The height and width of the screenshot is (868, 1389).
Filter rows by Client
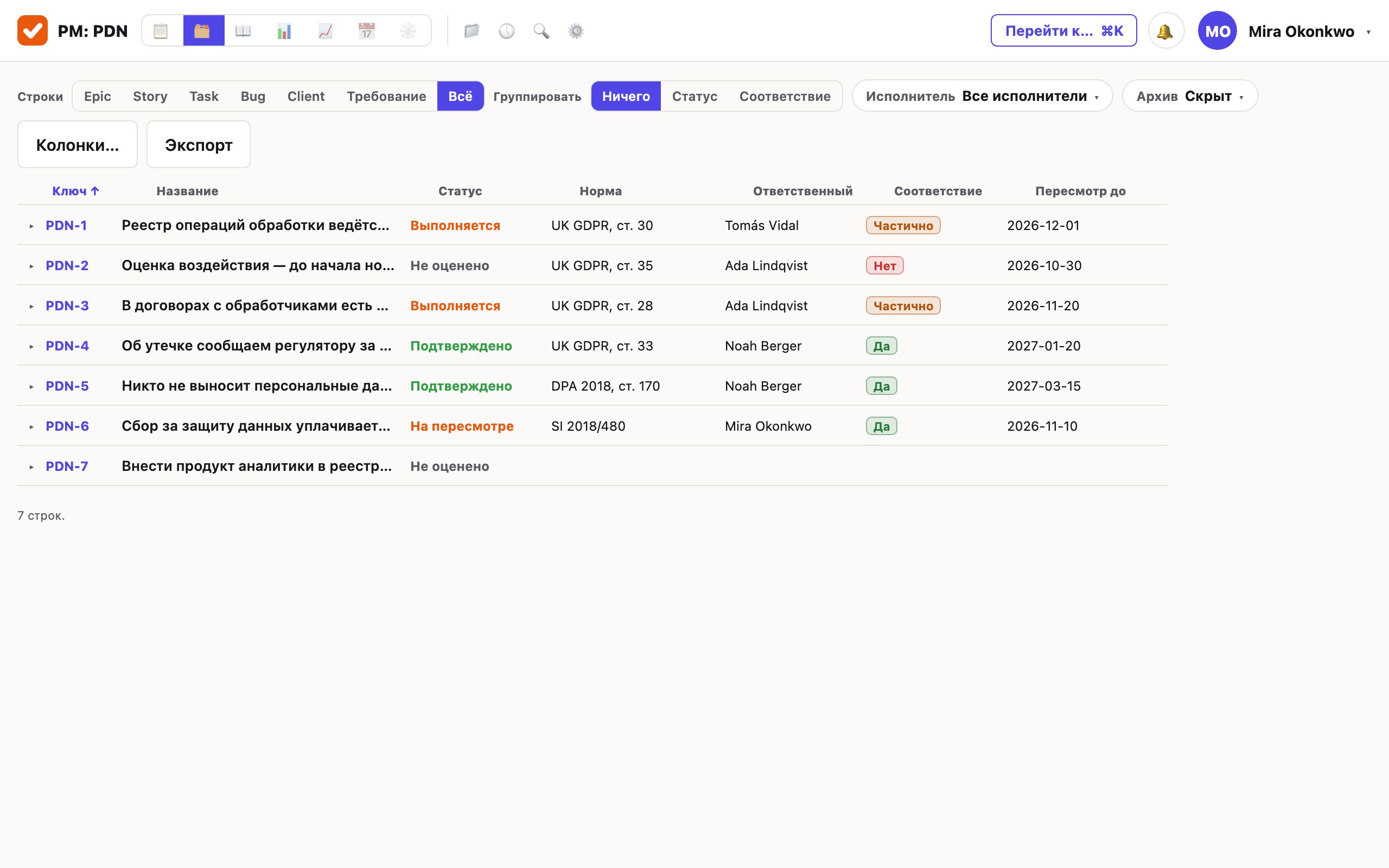306,96
